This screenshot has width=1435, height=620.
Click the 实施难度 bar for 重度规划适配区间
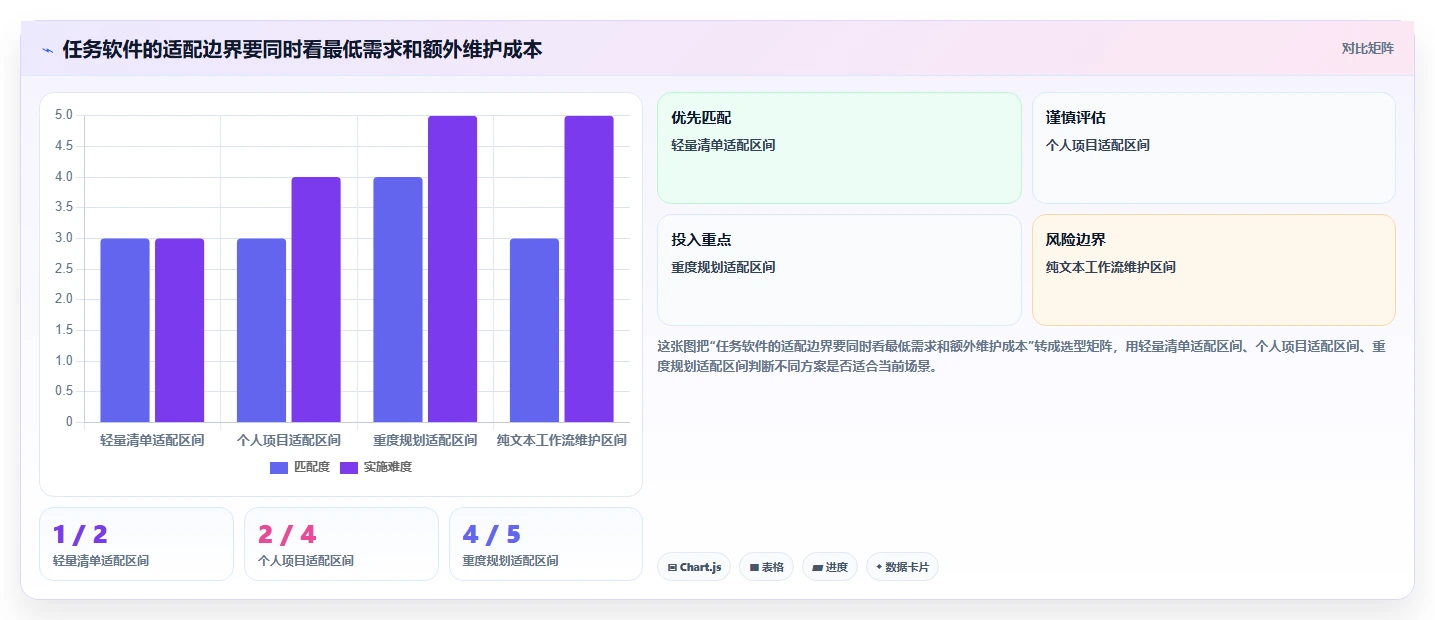click(x=452, y=269)
